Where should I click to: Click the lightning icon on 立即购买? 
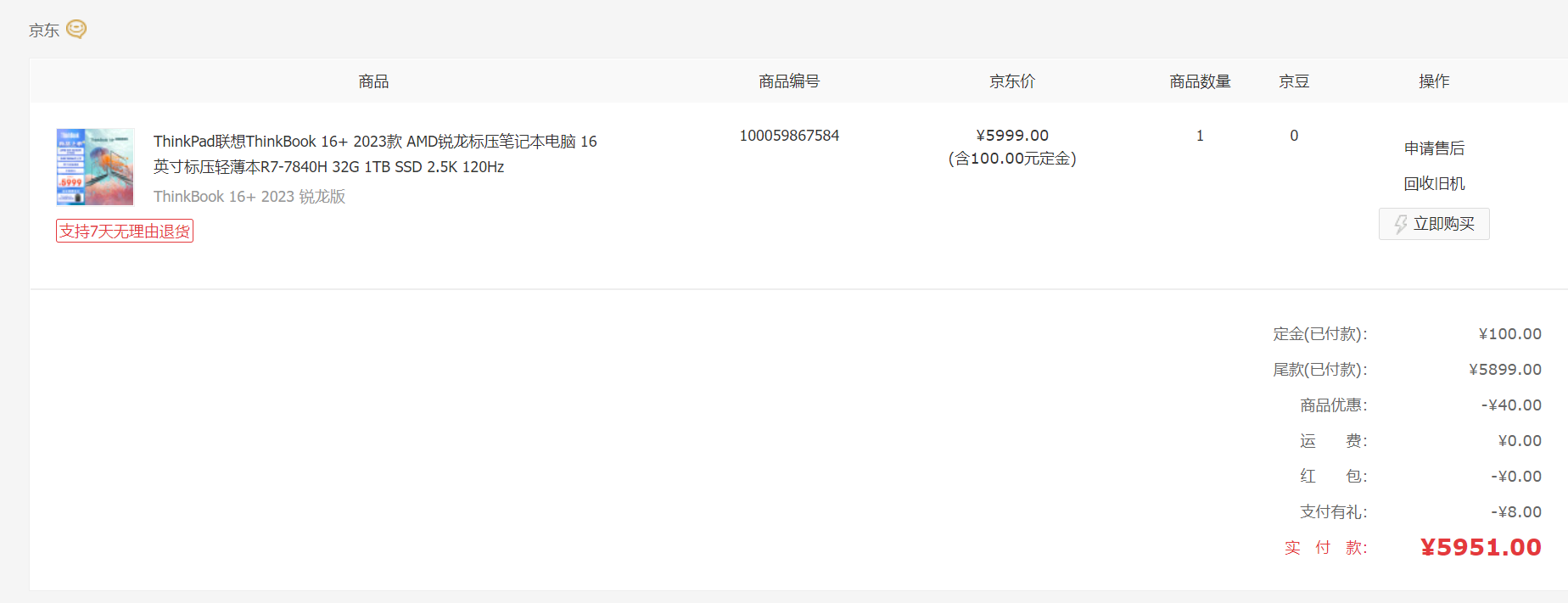1401,224
